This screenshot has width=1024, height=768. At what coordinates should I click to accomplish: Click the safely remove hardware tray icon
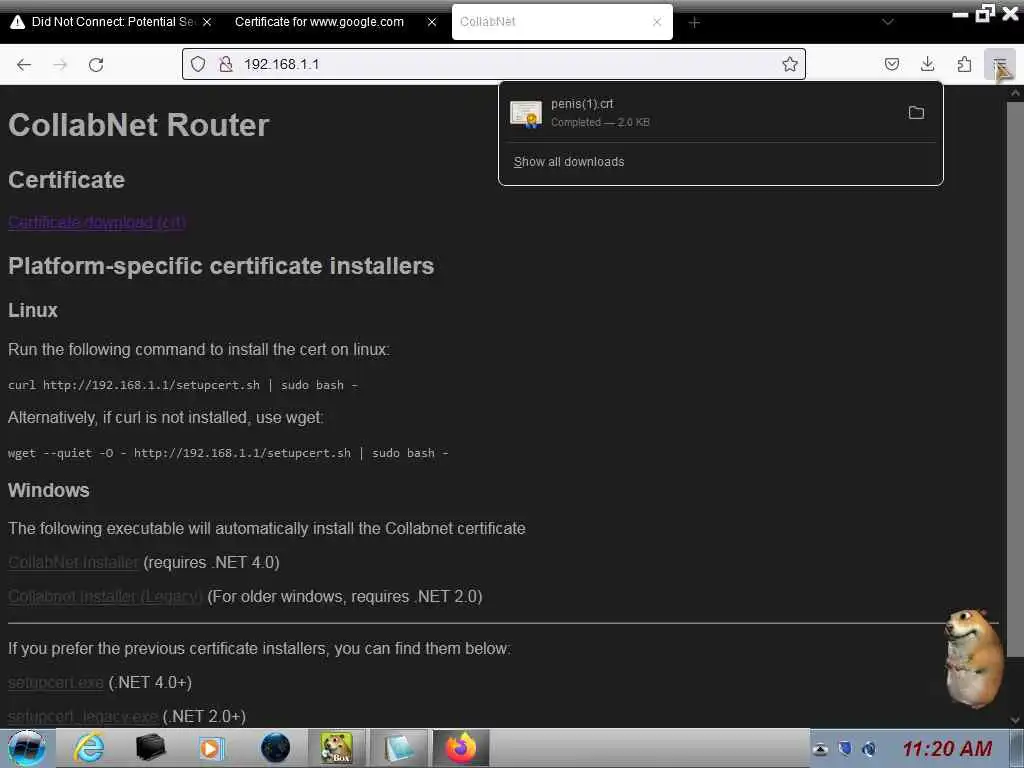(820, 749)
